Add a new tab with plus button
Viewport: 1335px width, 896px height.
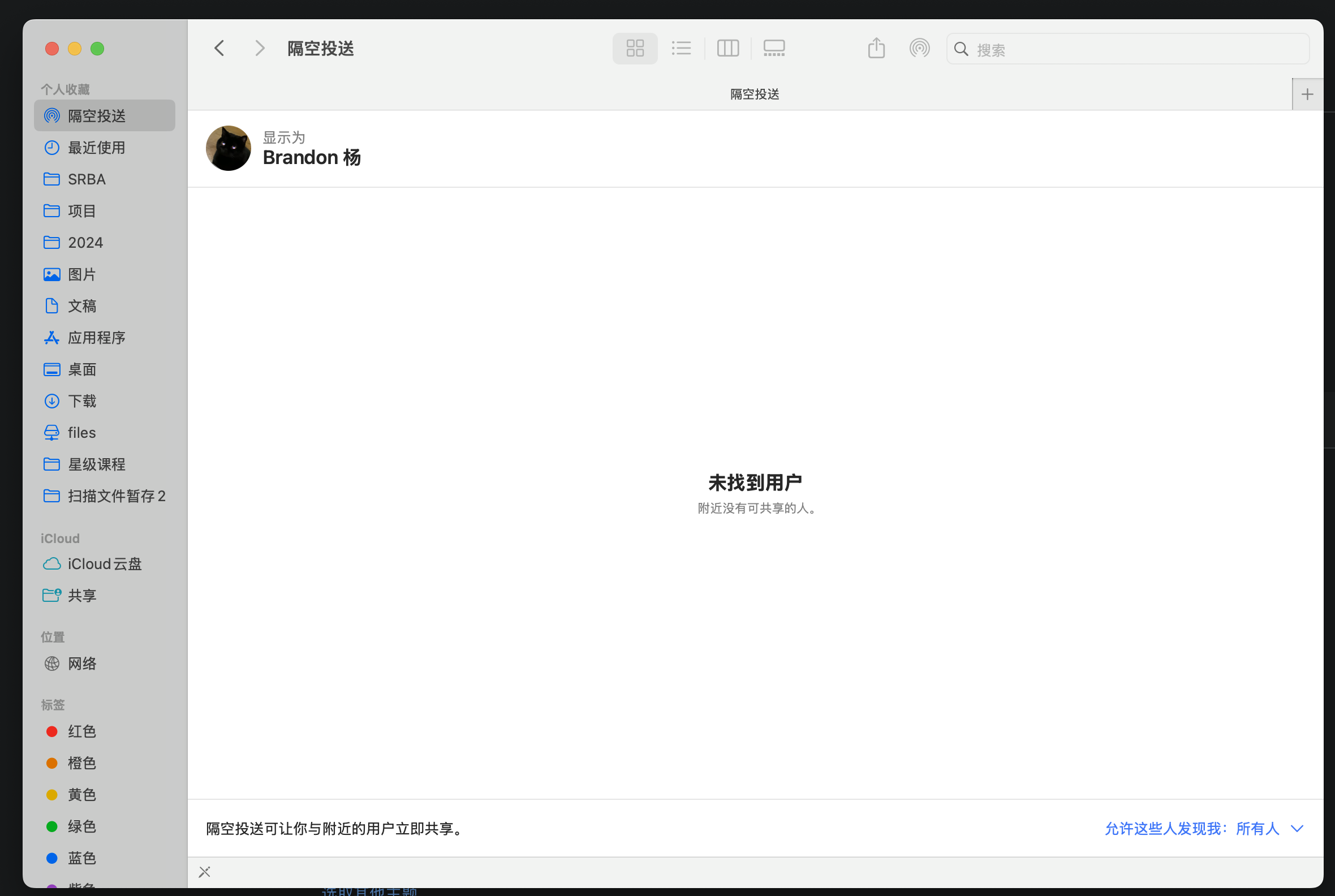click(x=1307, y=94)
